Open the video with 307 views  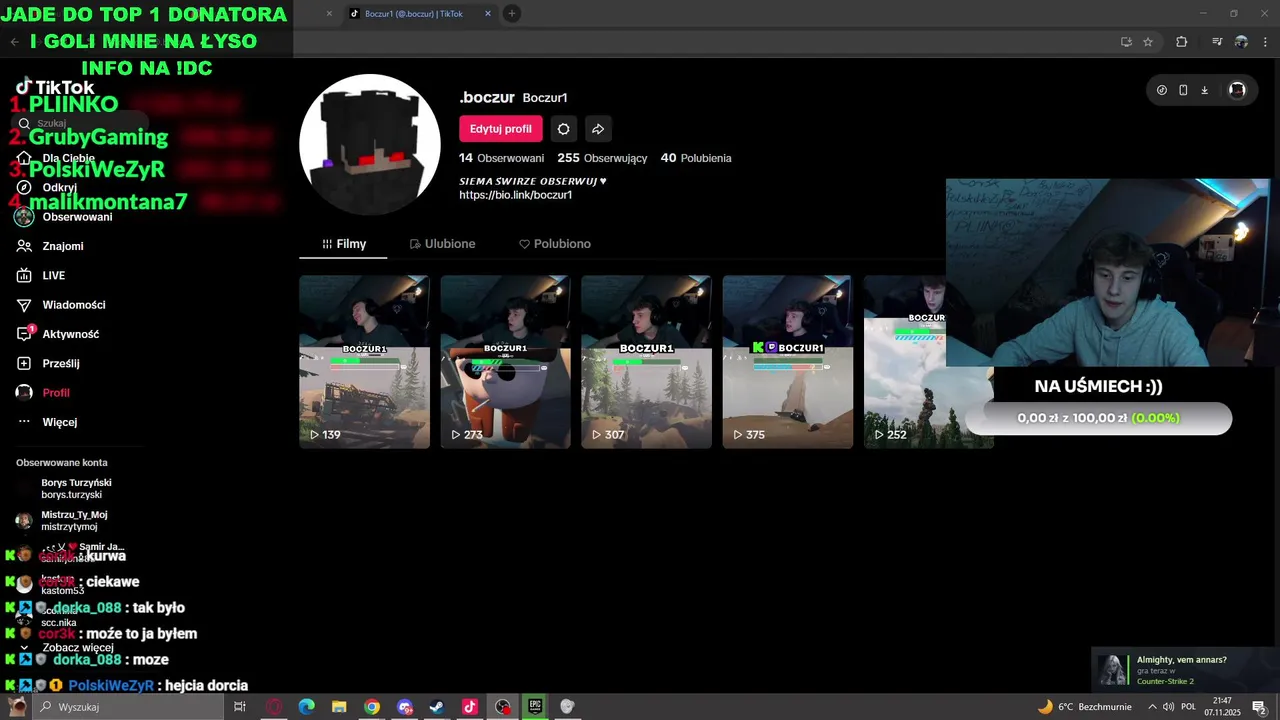(x=646, y=361)
